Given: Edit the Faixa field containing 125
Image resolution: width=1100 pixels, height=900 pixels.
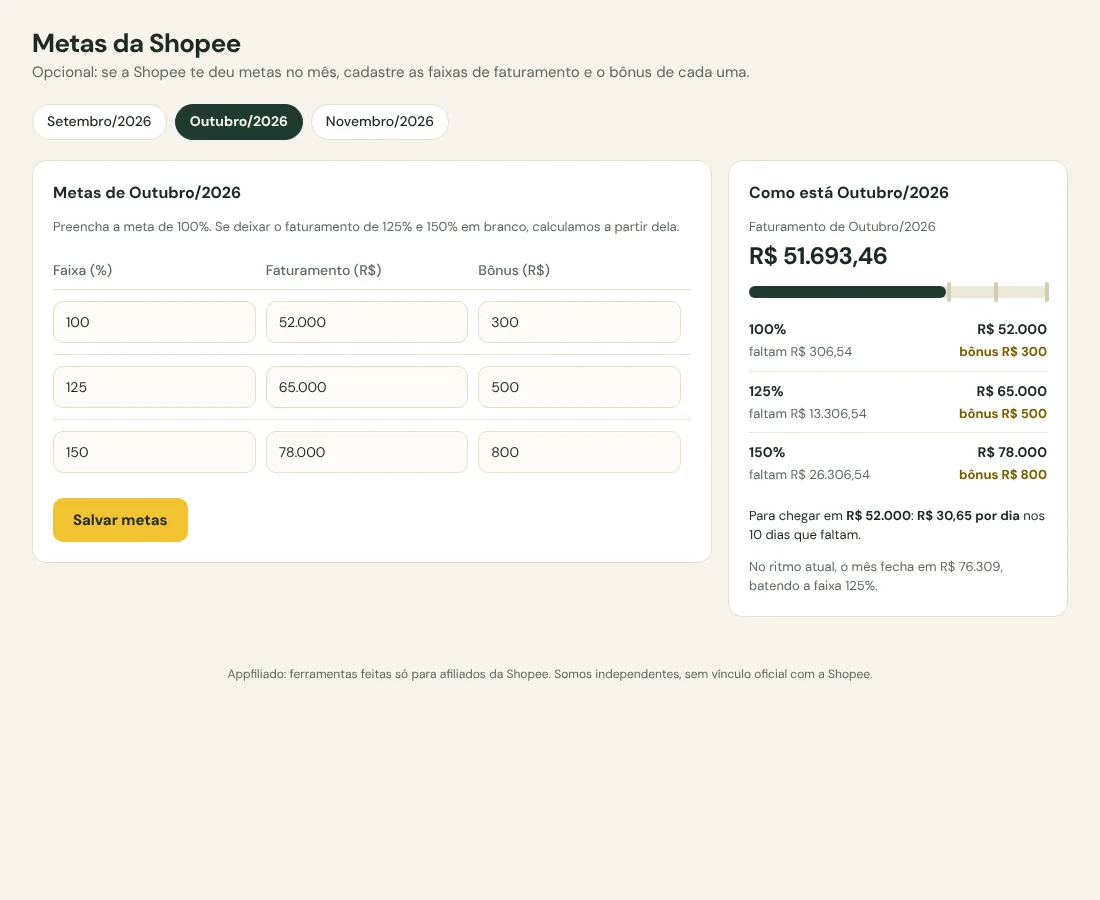Looking at the screenshot, I should 154,387.
